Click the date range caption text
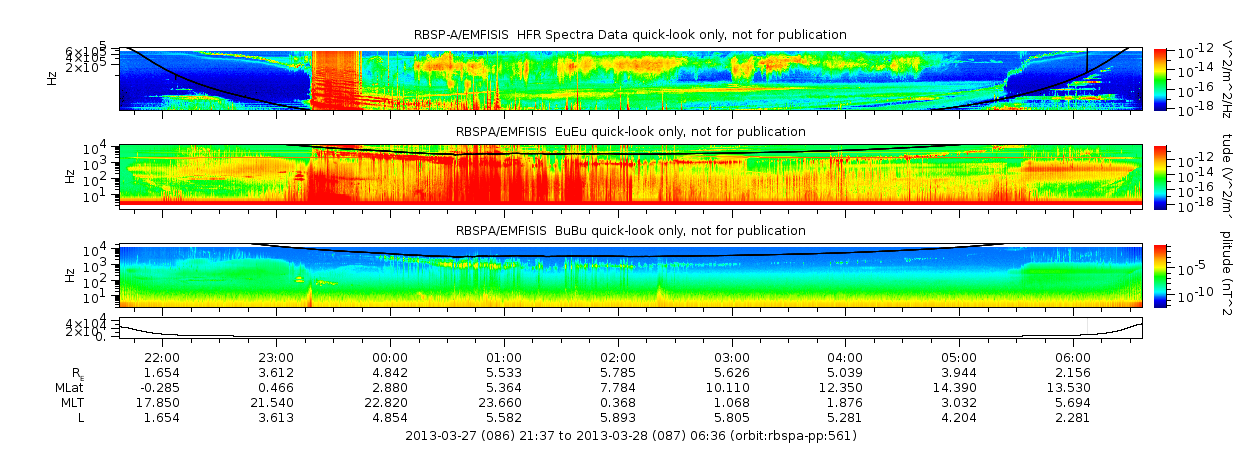Image resolution: width=1250 pixels, height=449 pixels. click(631, 436)
